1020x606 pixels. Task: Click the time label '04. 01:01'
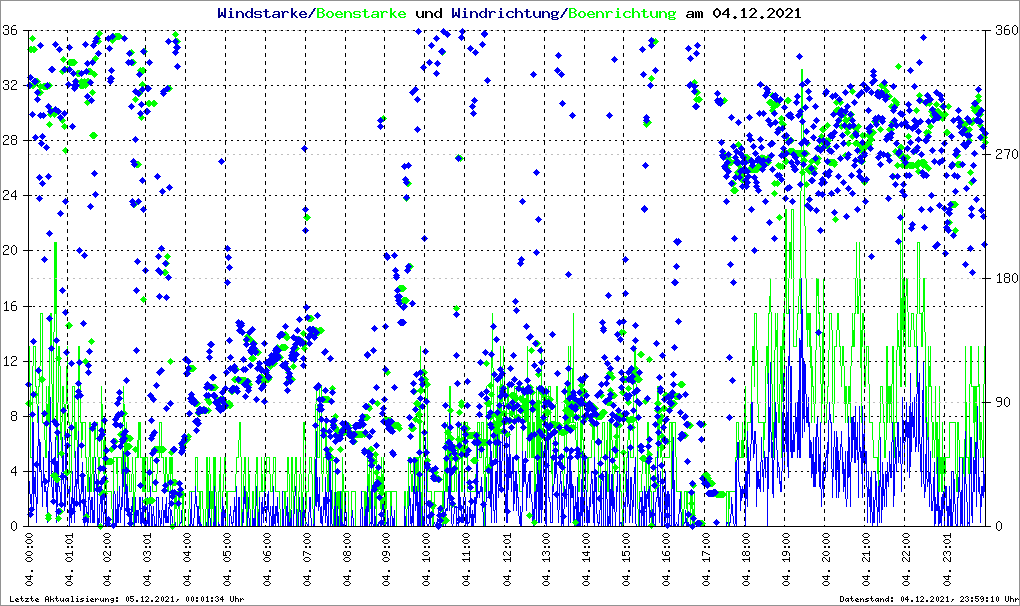point(70,559)
